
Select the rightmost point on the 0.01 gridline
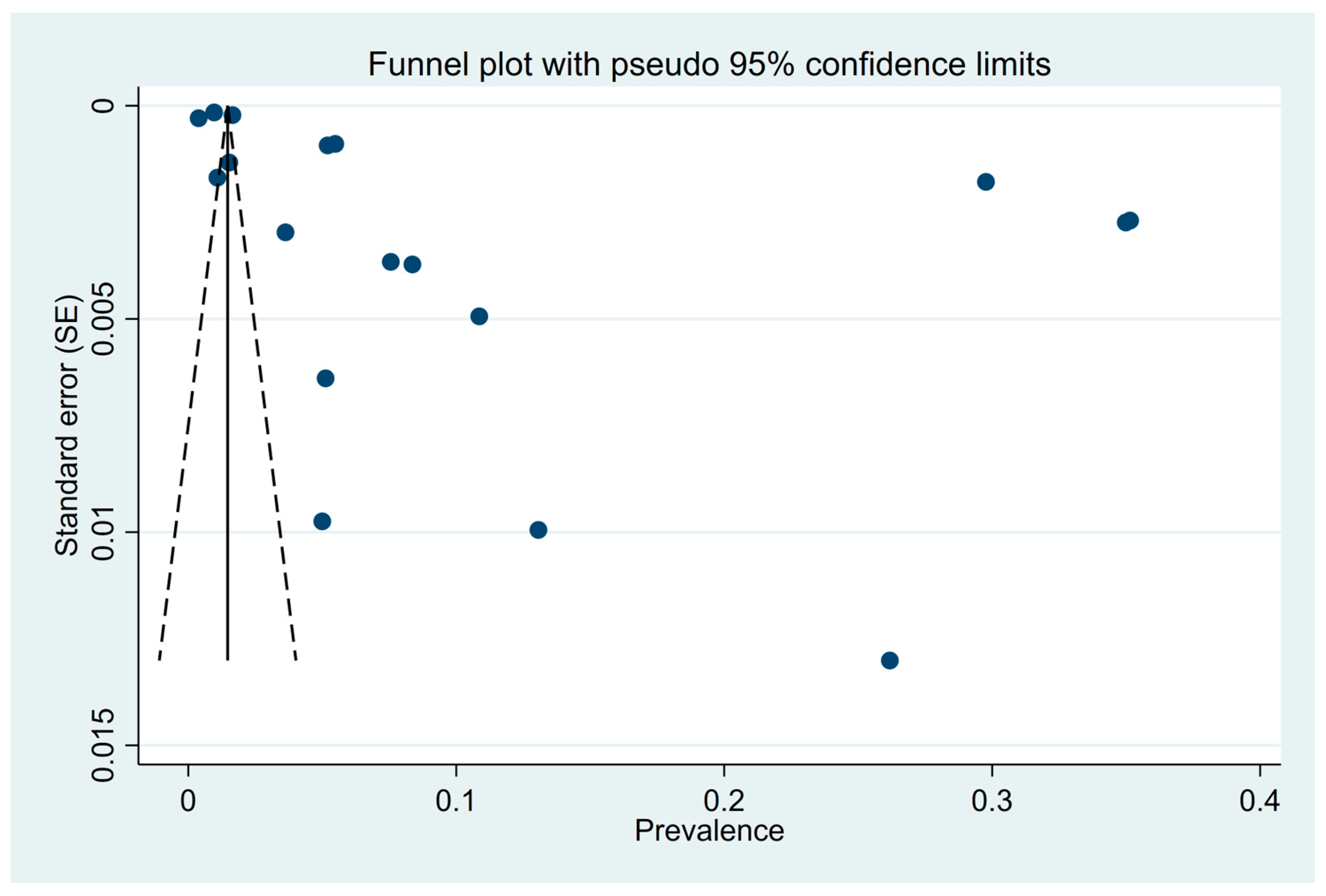coord(538,530)
